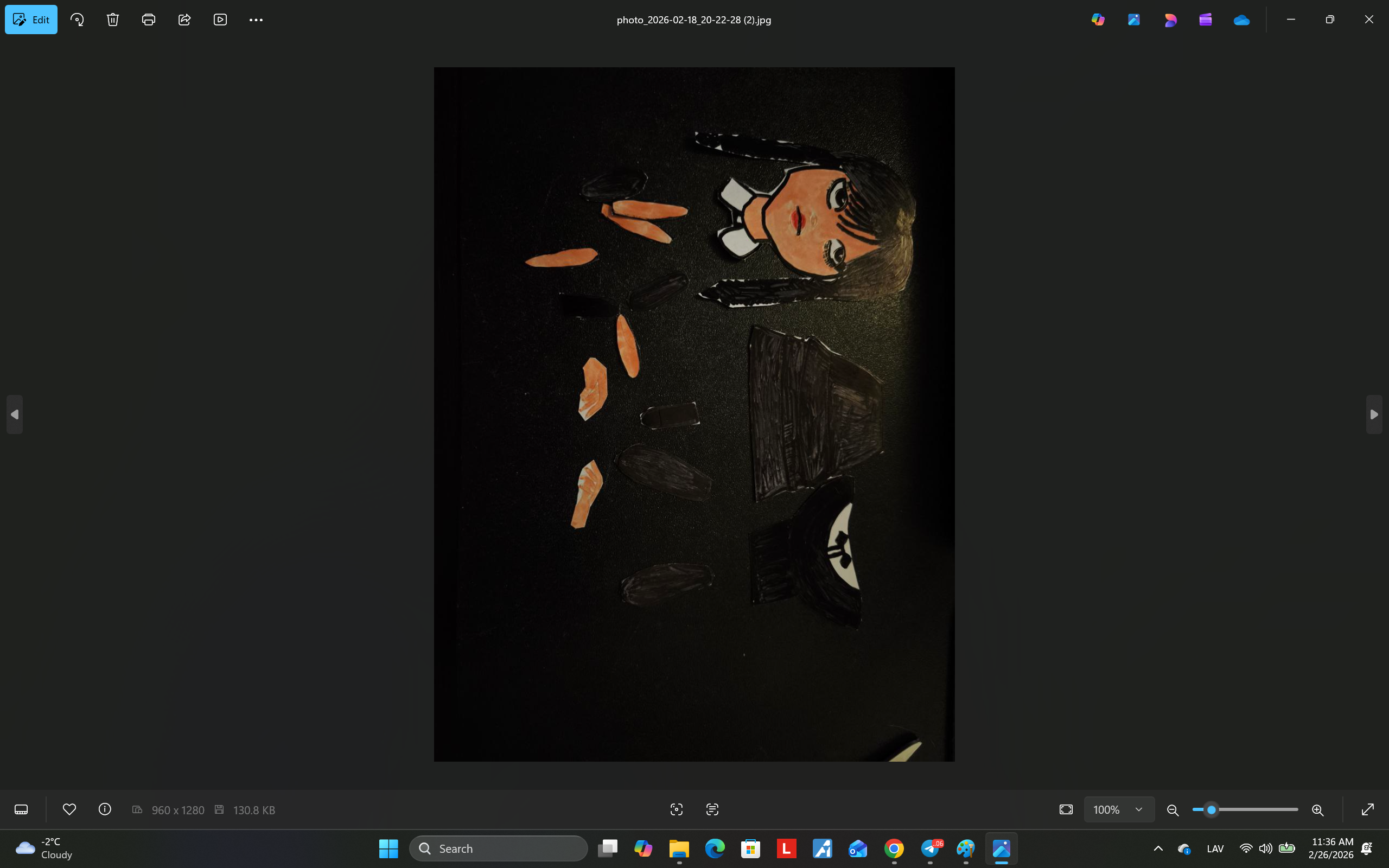Expand the 100% zoom dropdown
Viewport: 1389px width, 868px height.
point(1139,809)
